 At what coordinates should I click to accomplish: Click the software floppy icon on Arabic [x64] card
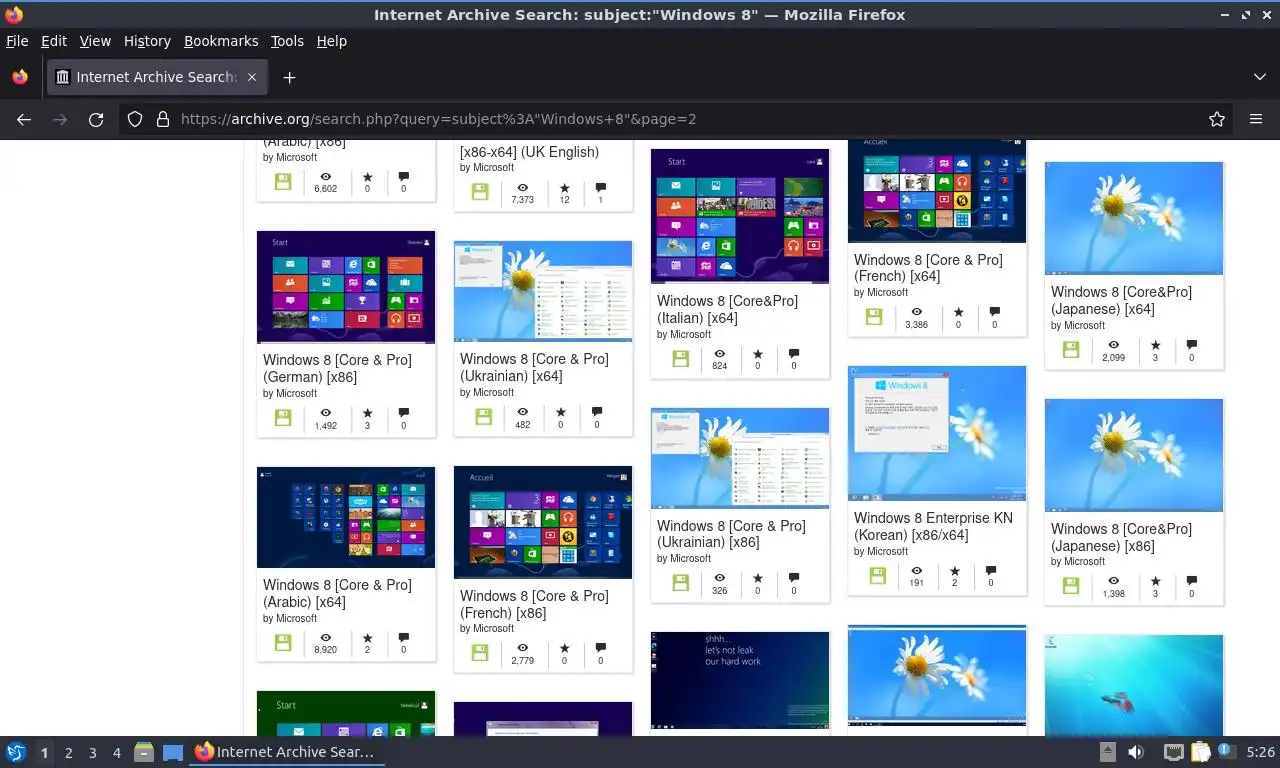283,642
